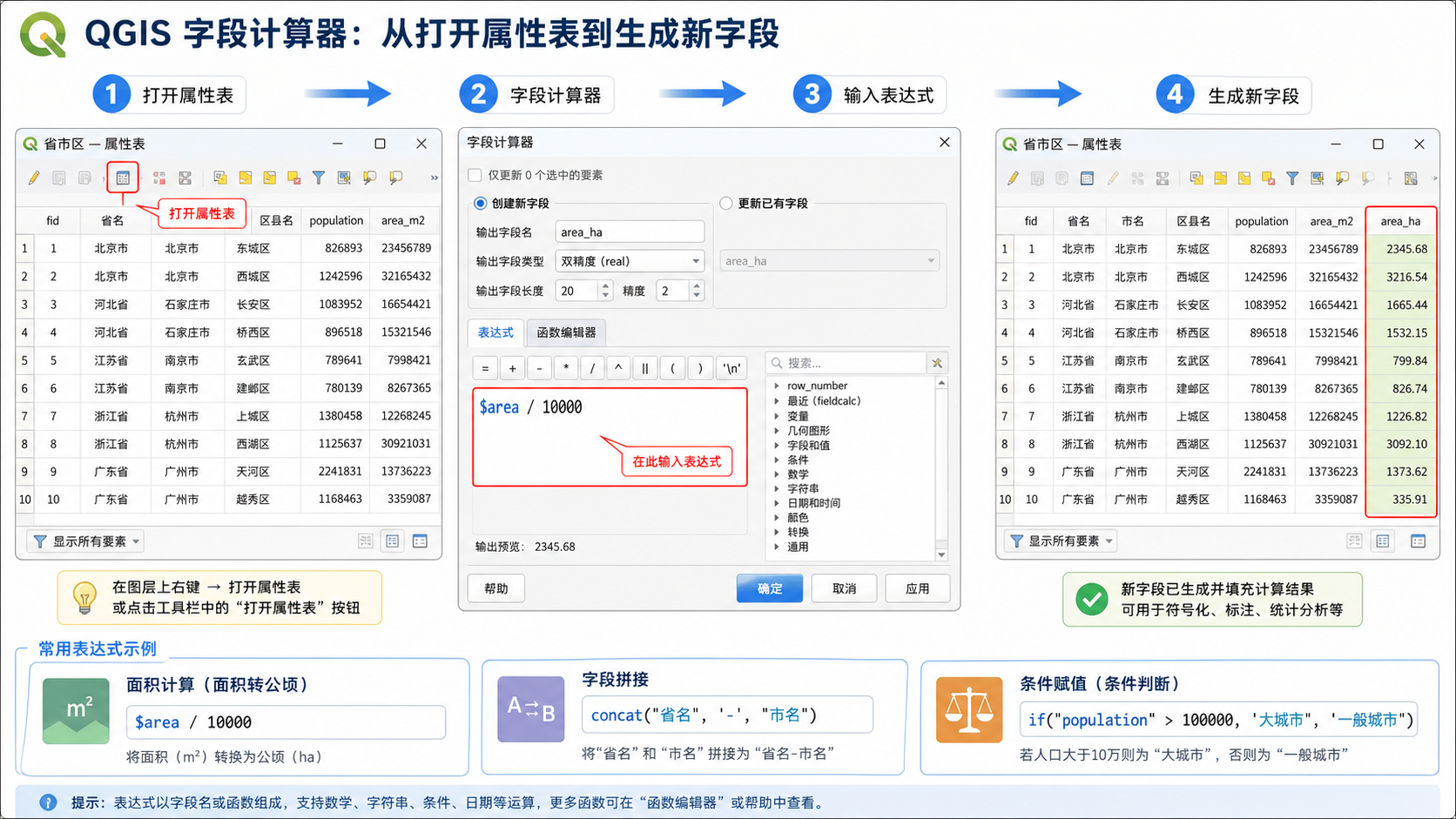Insert the * multiplication operator button

(566, 368)
